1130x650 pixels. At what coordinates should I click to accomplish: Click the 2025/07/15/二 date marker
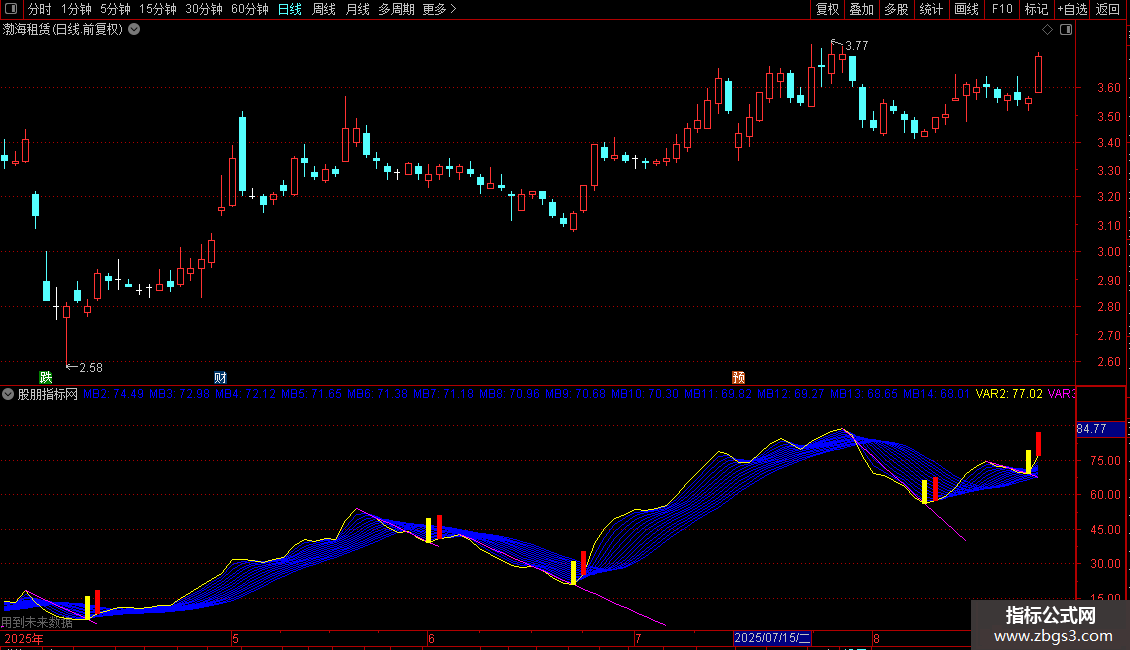773,638
